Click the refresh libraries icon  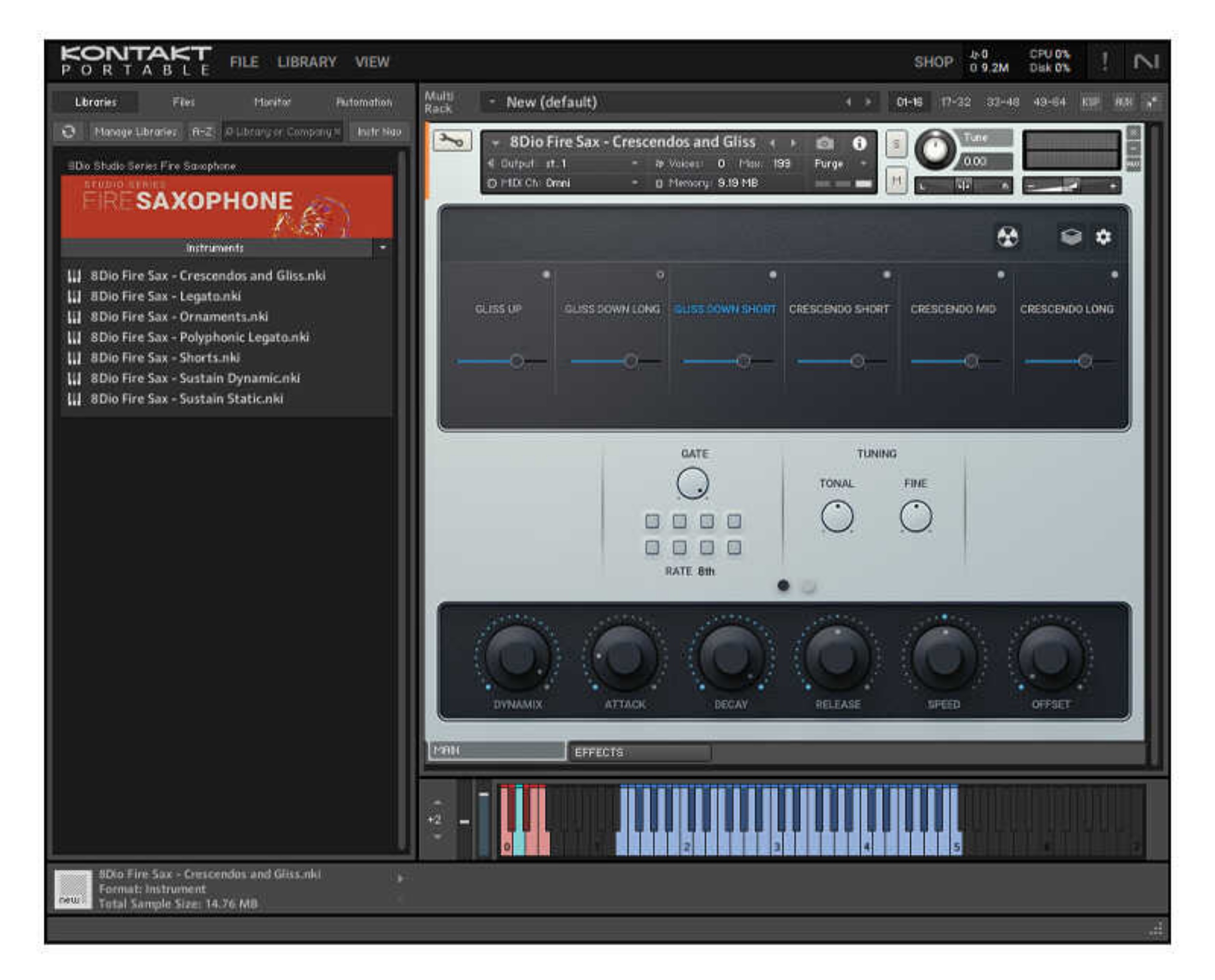[68, 131]
